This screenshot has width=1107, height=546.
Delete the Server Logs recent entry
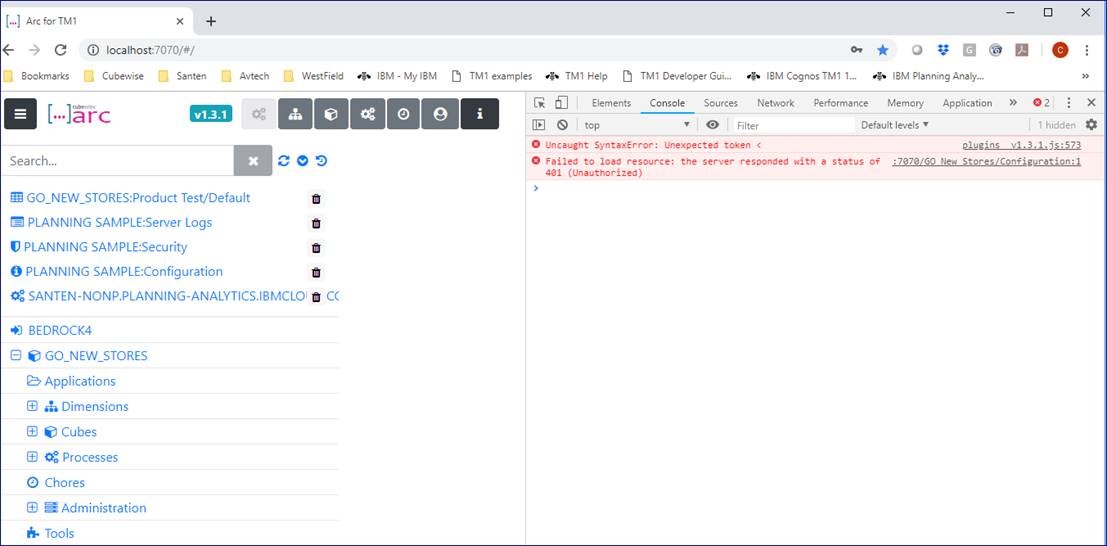tap(316, 224)
